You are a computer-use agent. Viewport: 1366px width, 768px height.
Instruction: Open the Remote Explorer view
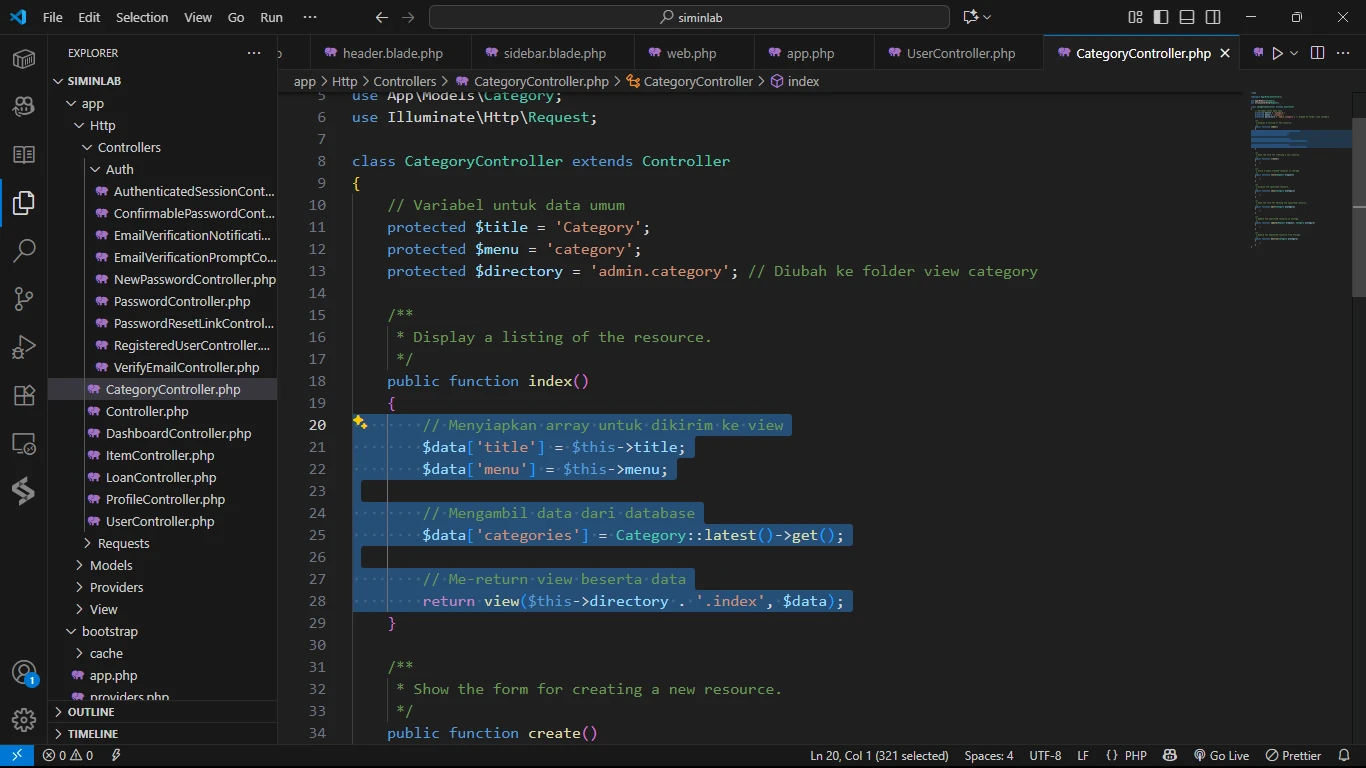tap(24, 444)
